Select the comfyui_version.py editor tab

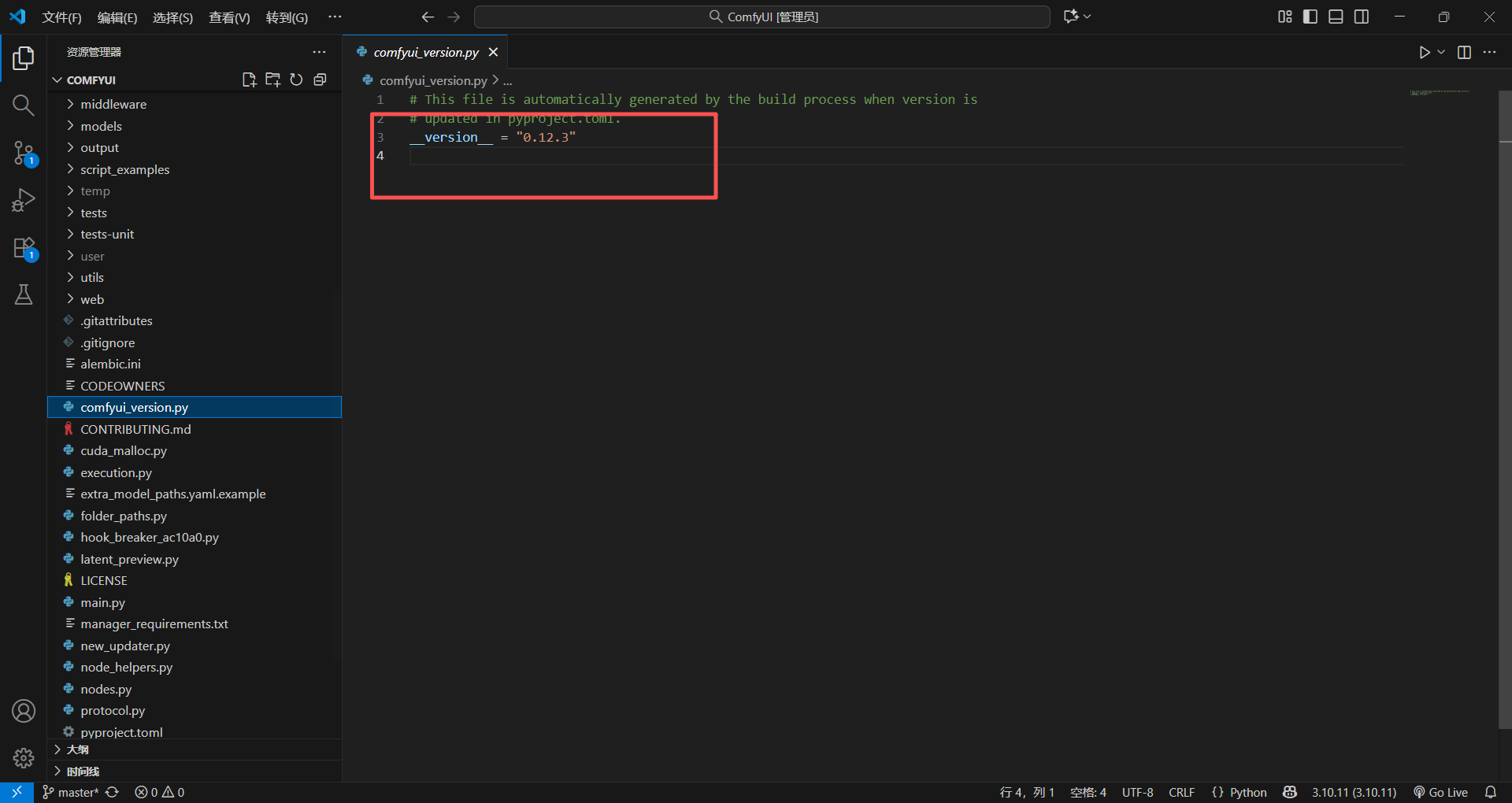(426, 52)
